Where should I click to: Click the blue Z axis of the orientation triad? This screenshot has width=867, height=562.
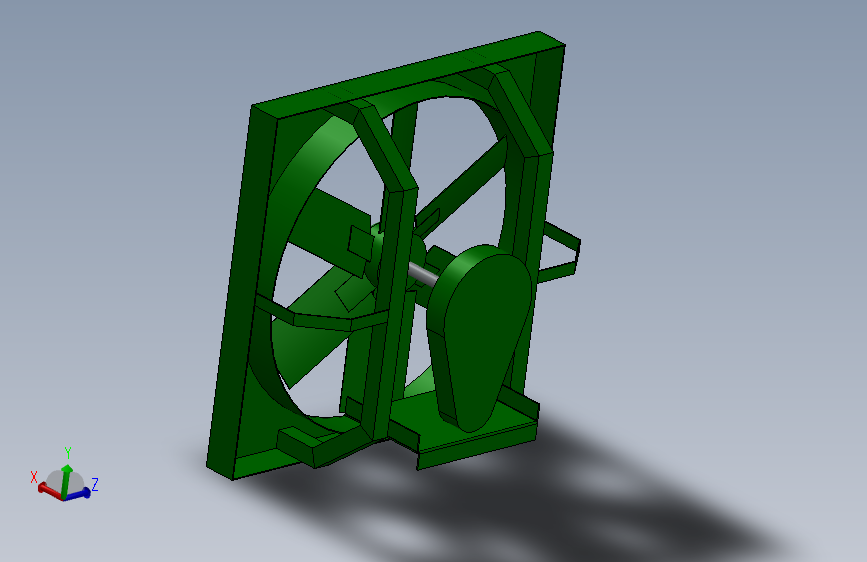[79, 494]
